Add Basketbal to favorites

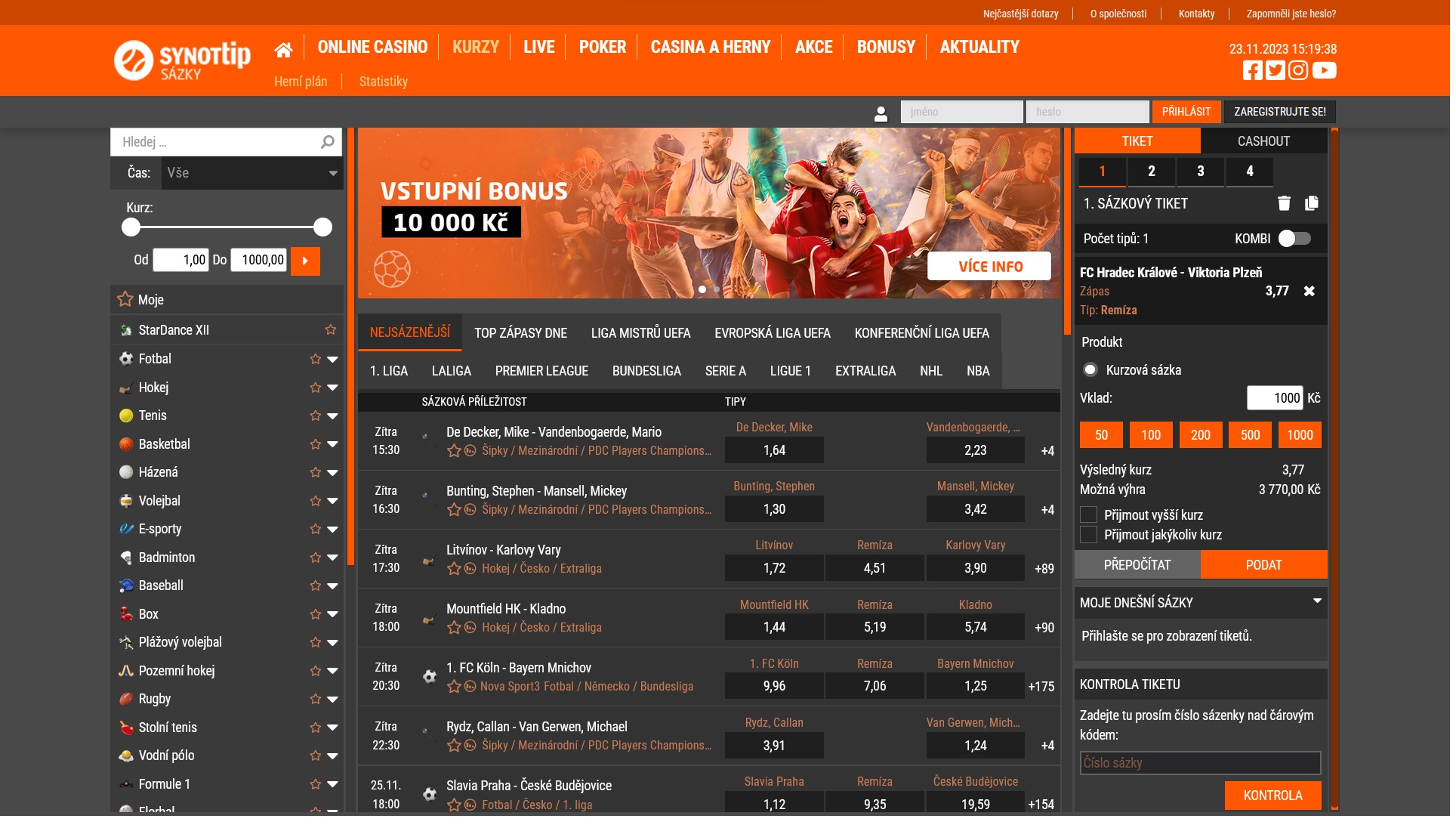(x=316, y=444)
